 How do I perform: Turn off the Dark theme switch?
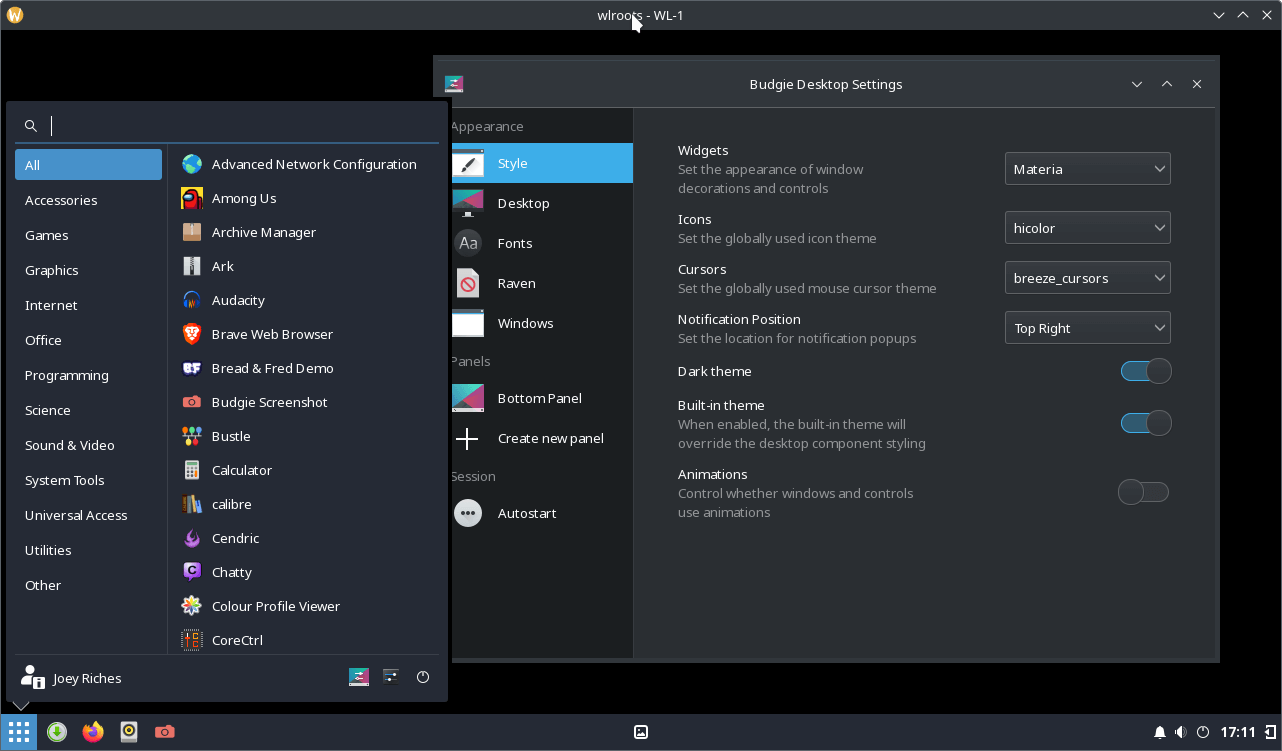(1145, 371)
